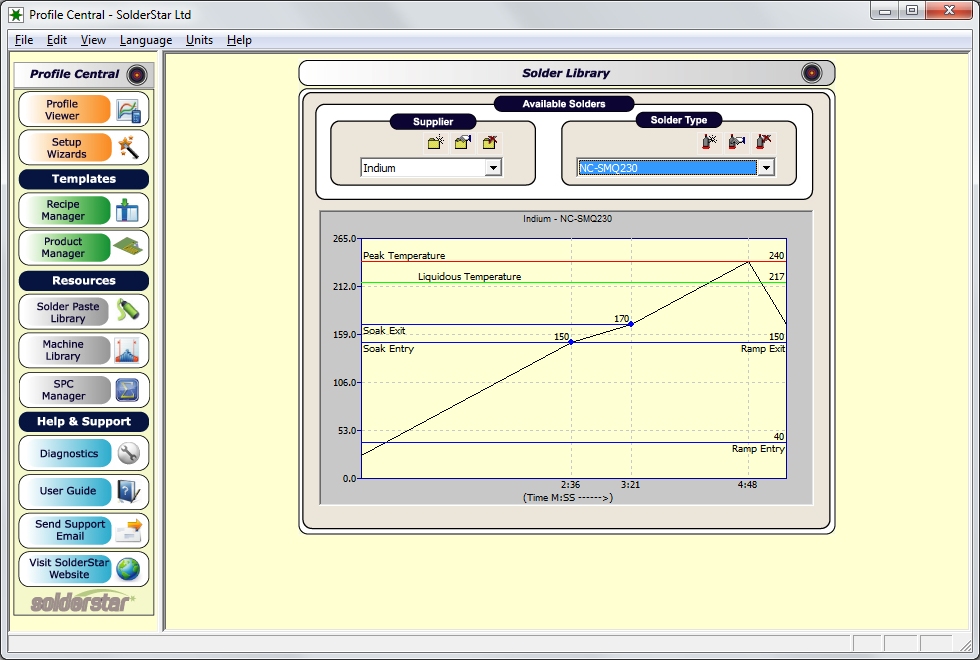Open Profile Viewer
The height and width of the screenshot is (660, 980).
click(84, 109)
